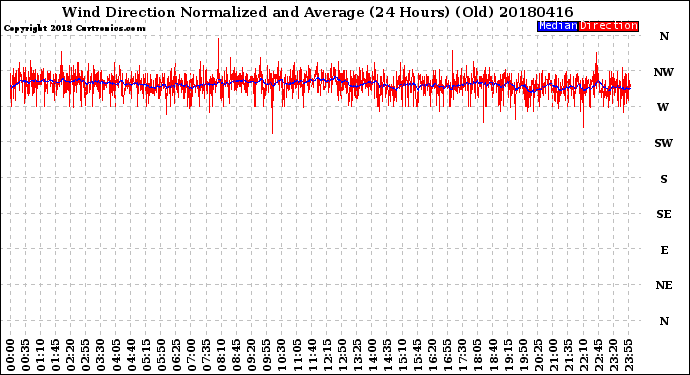
Task: Click the 11:05 time label
Action: (x=297, y=355)
